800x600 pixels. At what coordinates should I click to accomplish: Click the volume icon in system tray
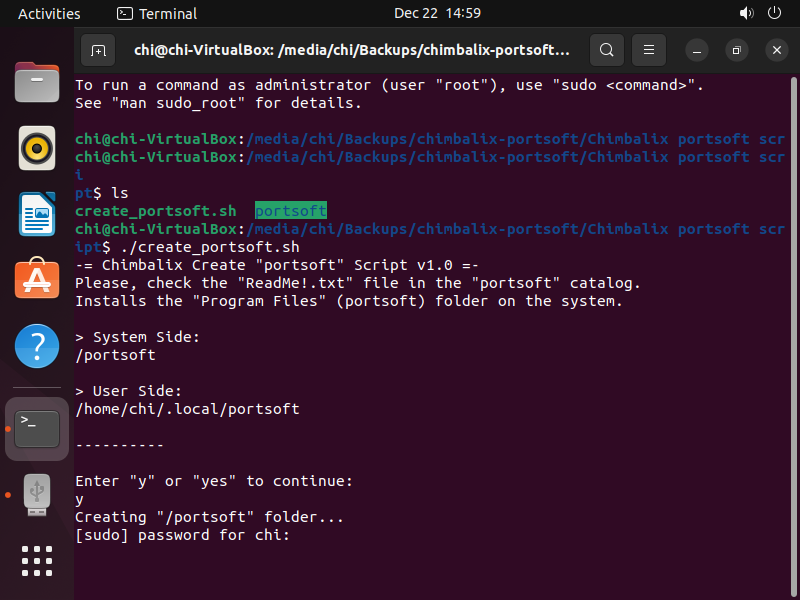746,14
